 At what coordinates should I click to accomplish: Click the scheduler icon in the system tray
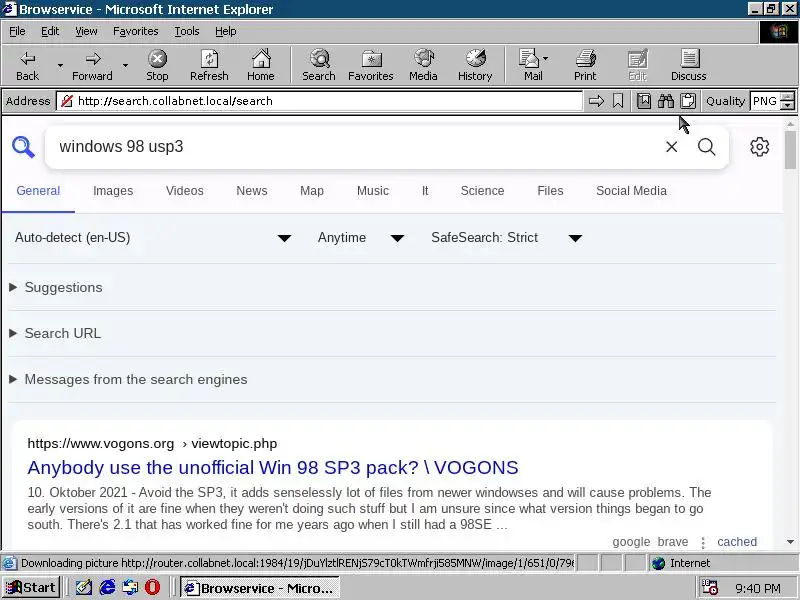710,588
